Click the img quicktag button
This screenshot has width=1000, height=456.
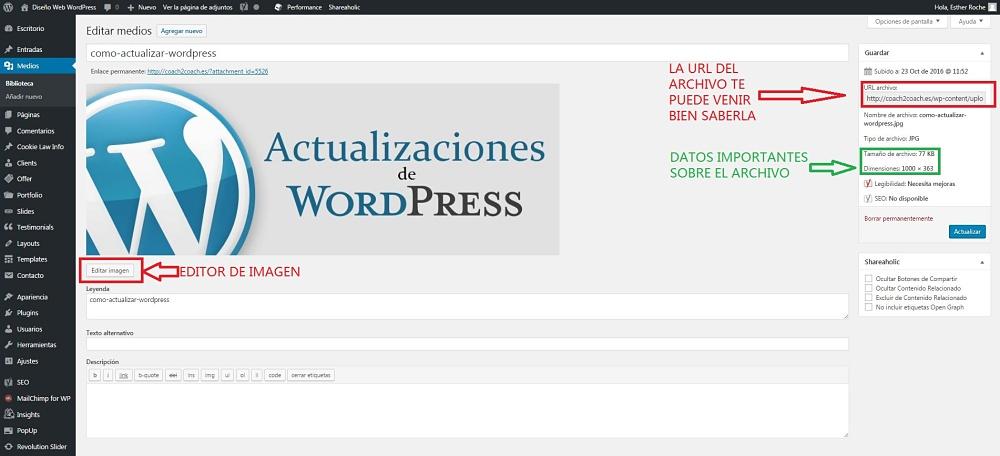click(x=209, y=376)
